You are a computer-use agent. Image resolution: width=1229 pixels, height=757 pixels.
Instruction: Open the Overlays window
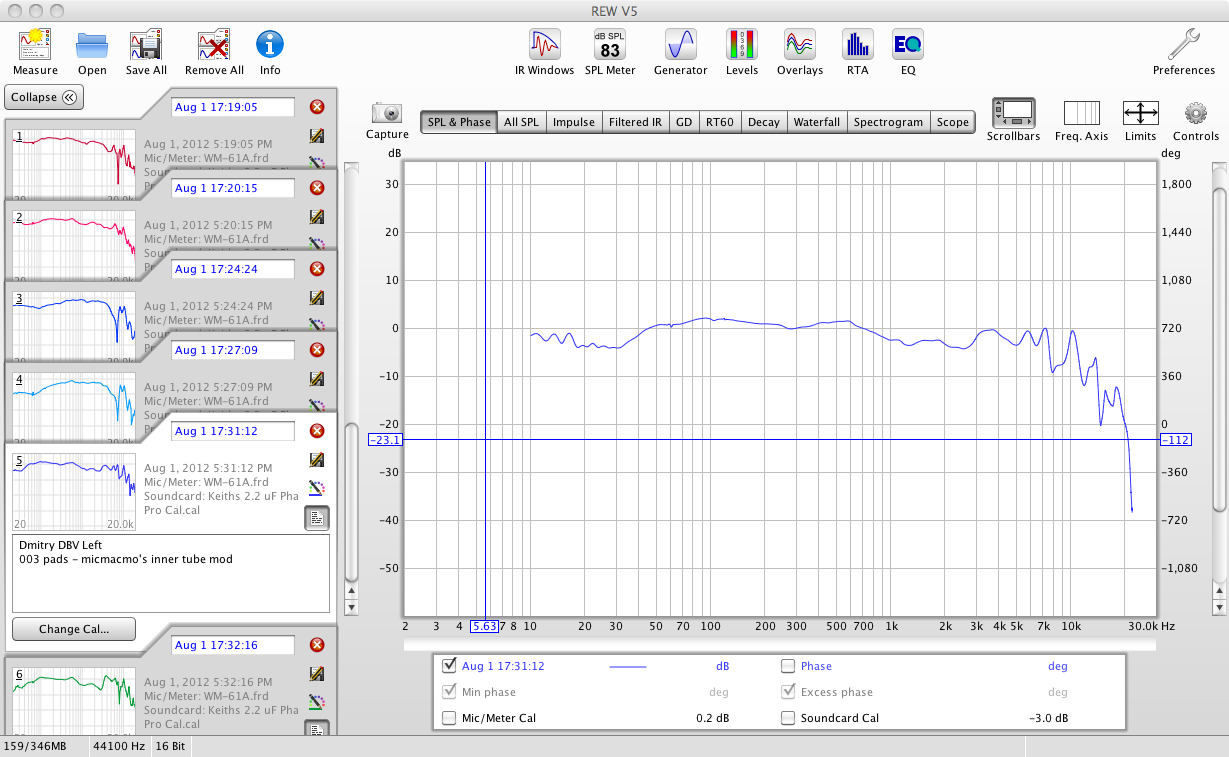[x=800, y=45]
